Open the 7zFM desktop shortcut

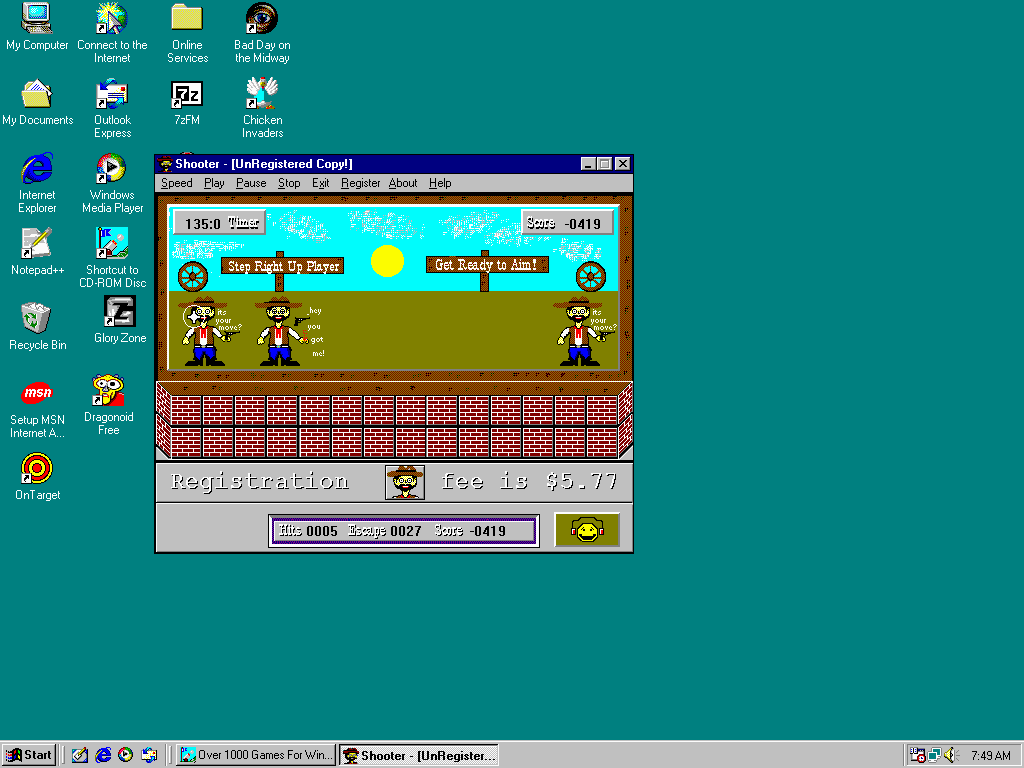click(187, 95)
